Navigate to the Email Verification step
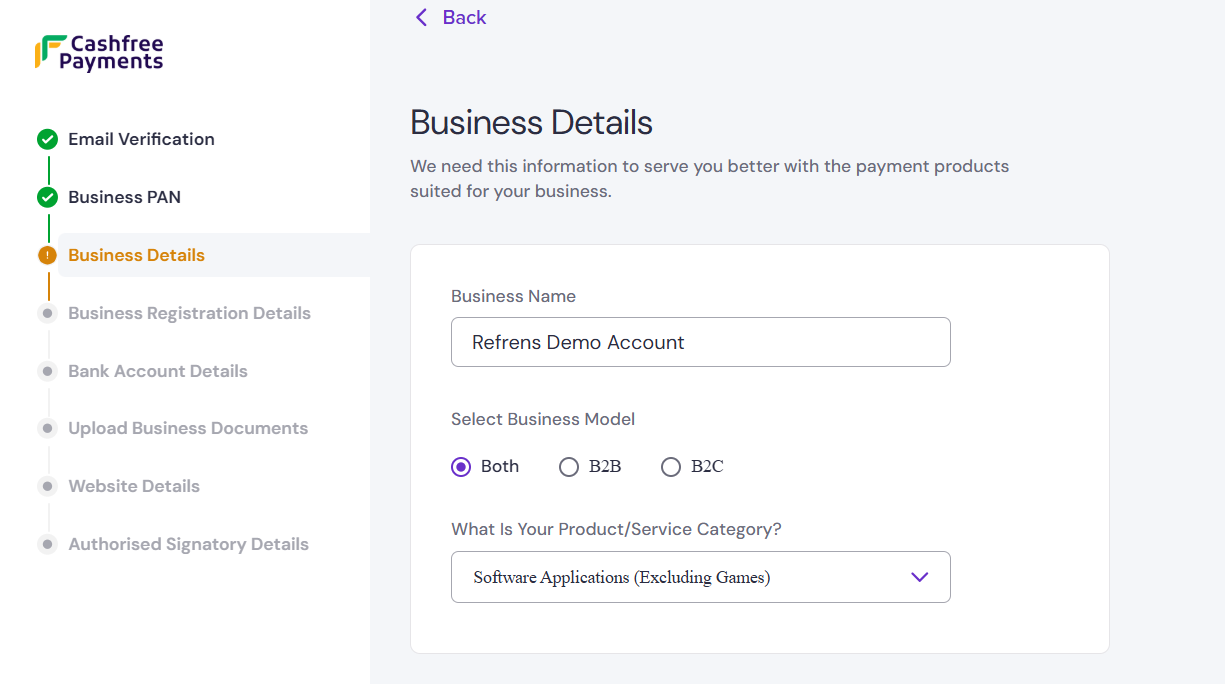This screenshot has height=684, width=1225. coord(141,139)
